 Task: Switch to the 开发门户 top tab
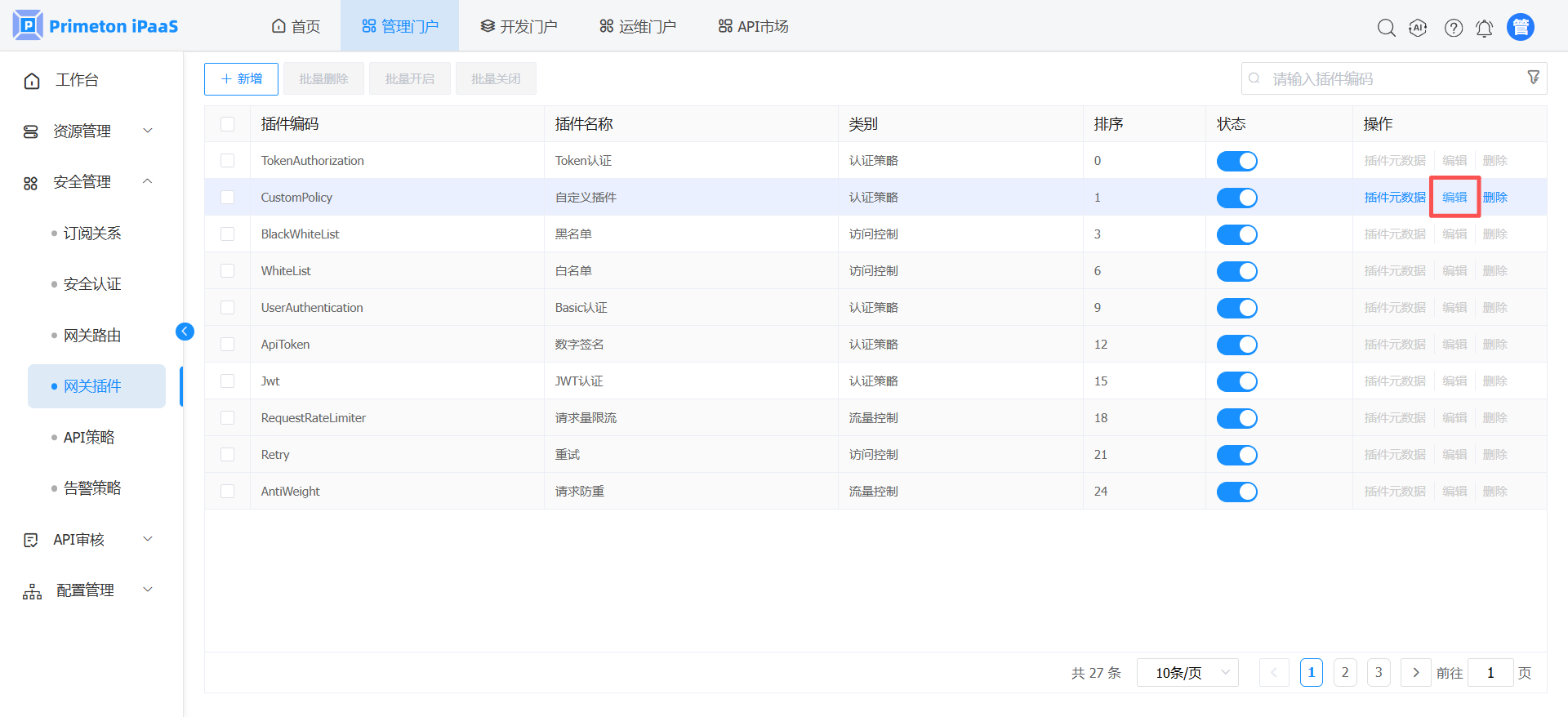click(x=519, y=27)
